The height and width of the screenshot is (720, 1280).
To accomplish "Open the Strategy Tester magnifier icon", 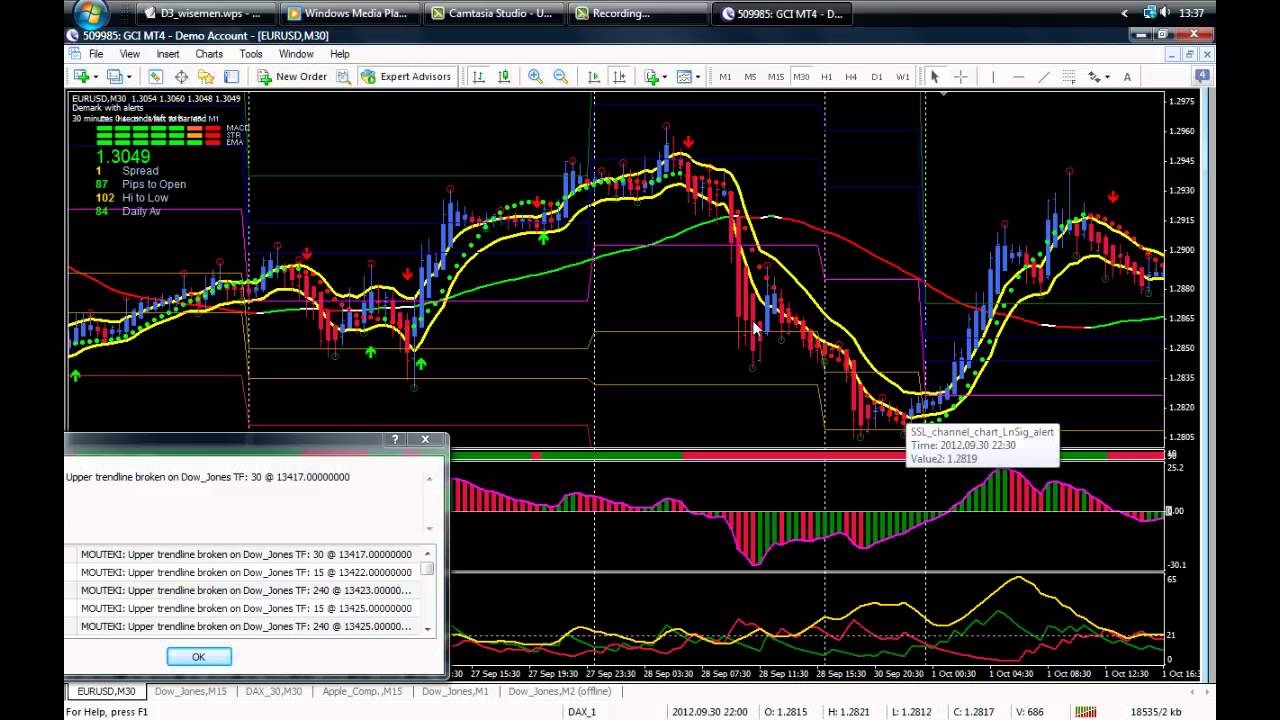I will click(343, 77).
